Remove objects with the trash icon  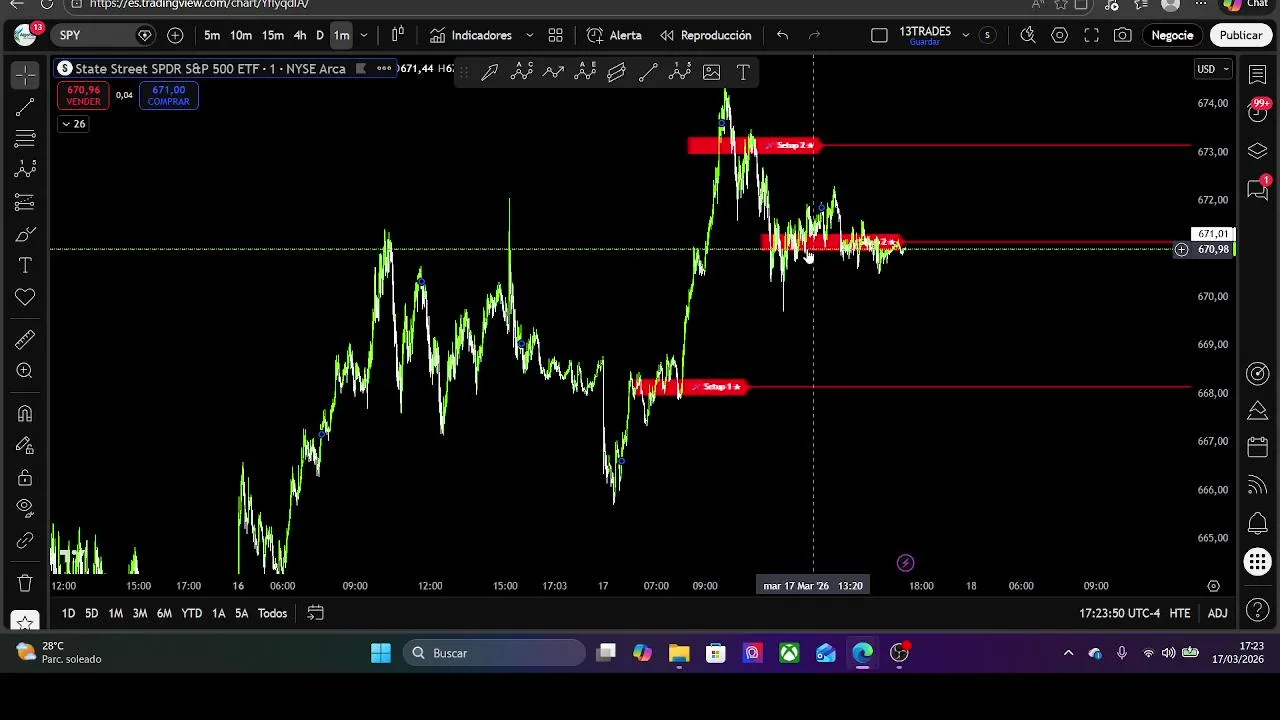25,582
